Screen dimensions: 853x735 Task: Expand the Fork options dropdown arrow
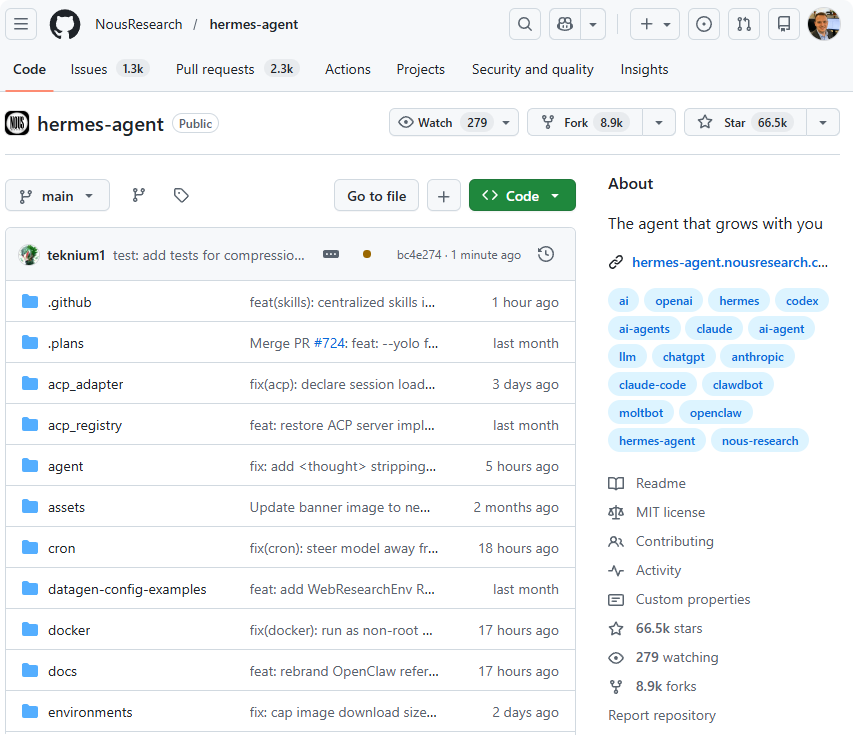659,122
